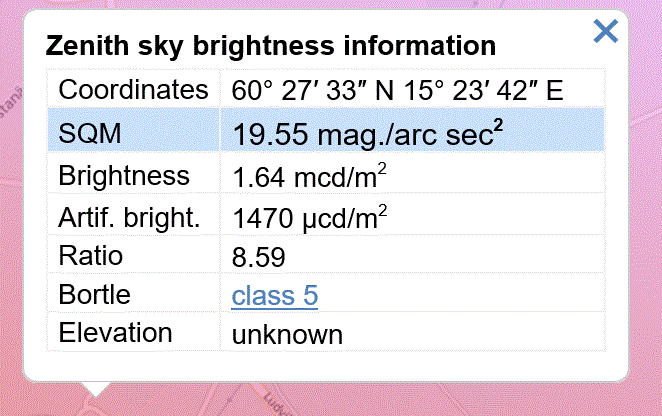Screen dimensions: 662x416
Task: Click the Brightness label cell
Action: tap(133, 174)
